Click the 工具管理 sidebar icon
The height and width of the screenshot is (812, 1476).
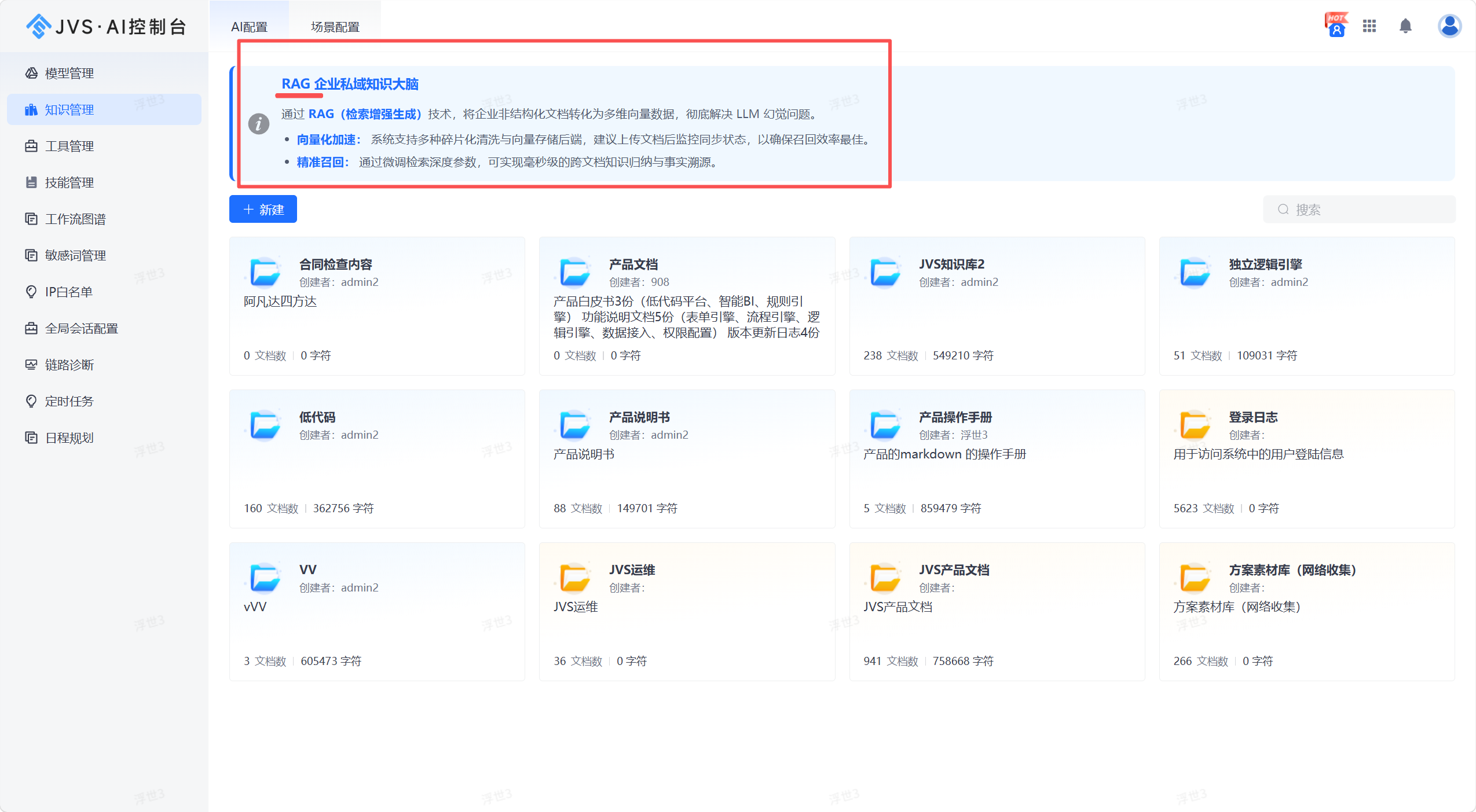pos(31,146)
